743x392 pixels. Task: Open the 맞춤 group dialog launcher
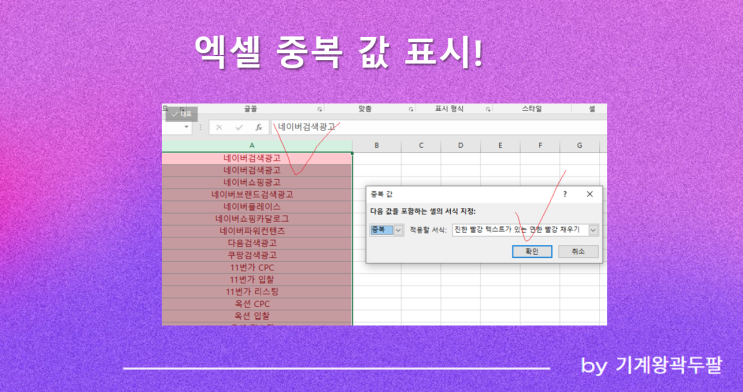coord(411,109)
